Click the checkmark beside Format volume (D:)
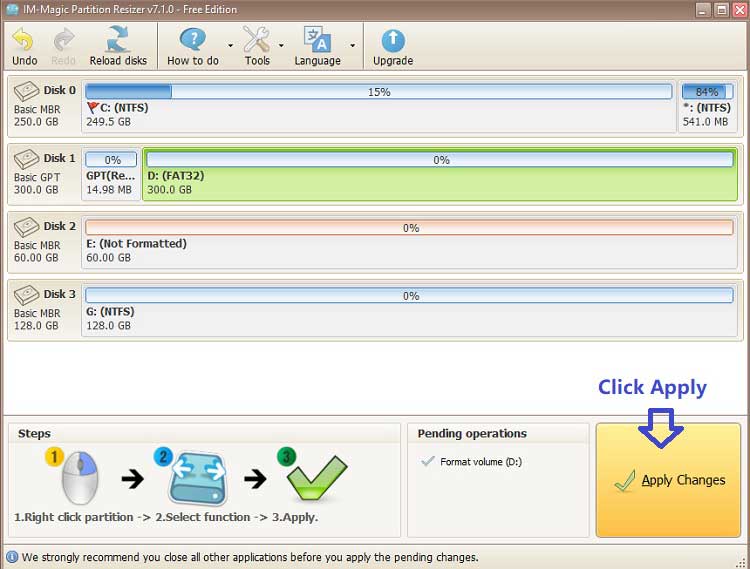 point(428,461)
